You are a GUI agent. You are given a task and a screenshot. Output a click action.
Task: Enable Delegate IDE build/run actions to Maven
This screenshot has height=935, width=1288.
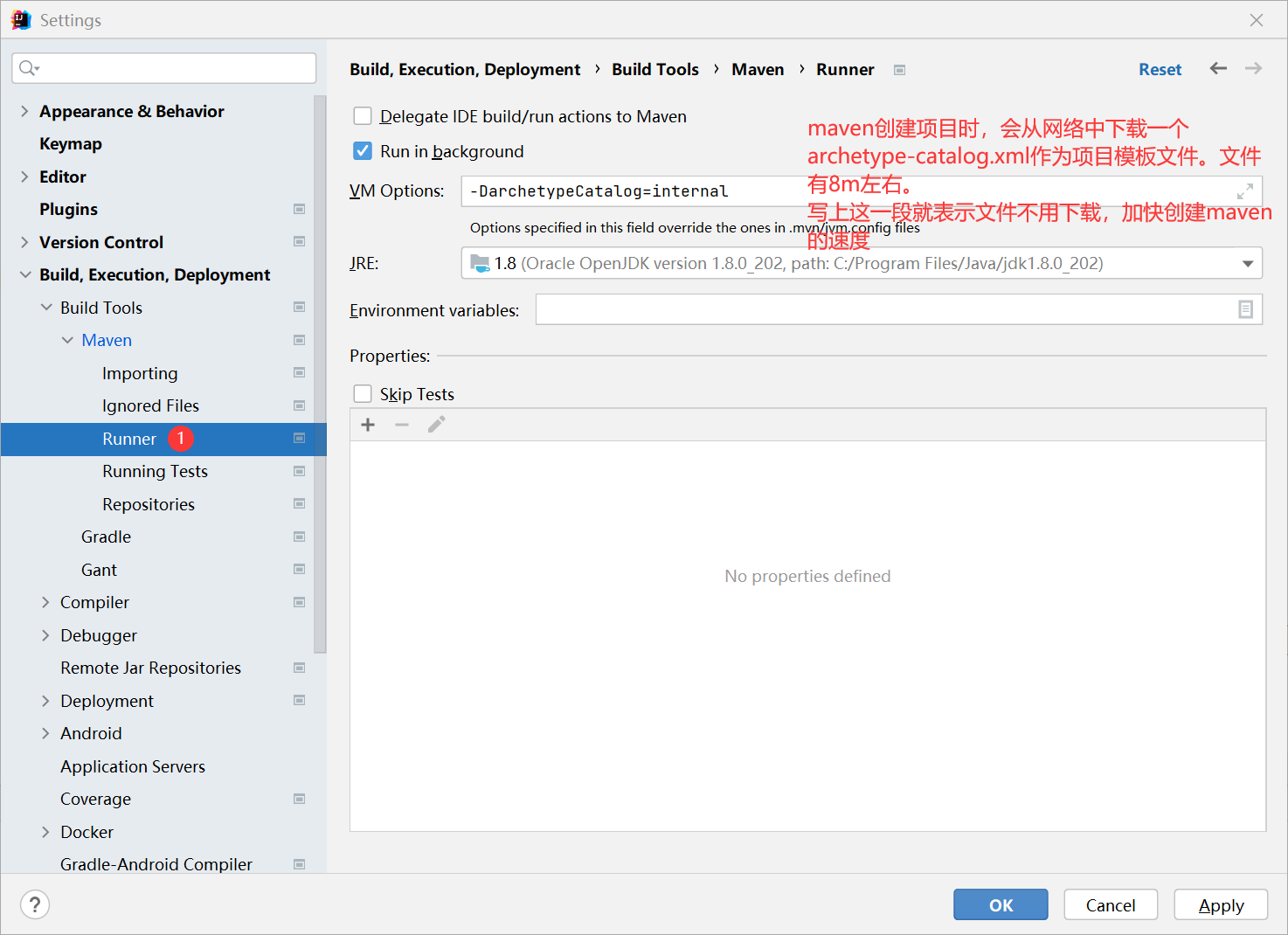(363, 116)
